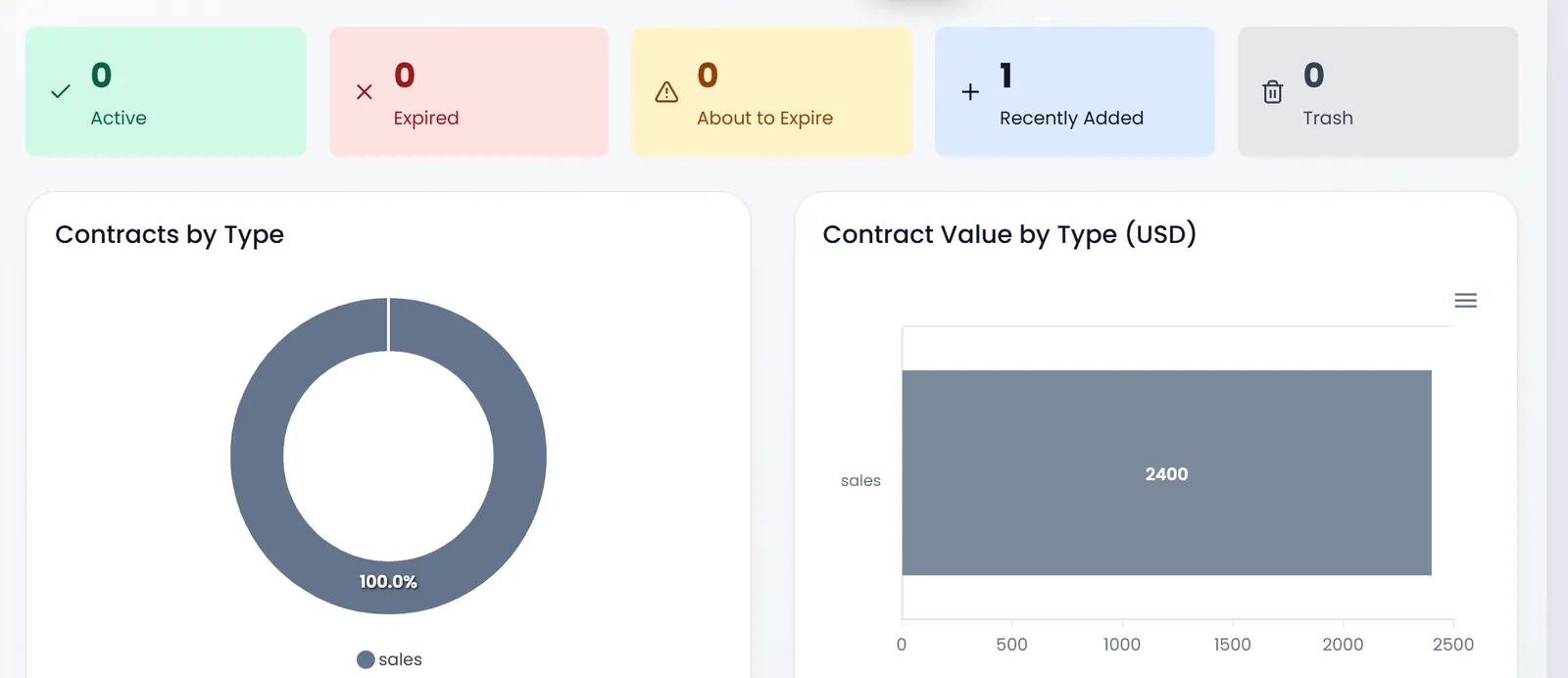Click the Contract Value by Type heading
The image size is (1568, 678).
click(x=1009, y=234)
